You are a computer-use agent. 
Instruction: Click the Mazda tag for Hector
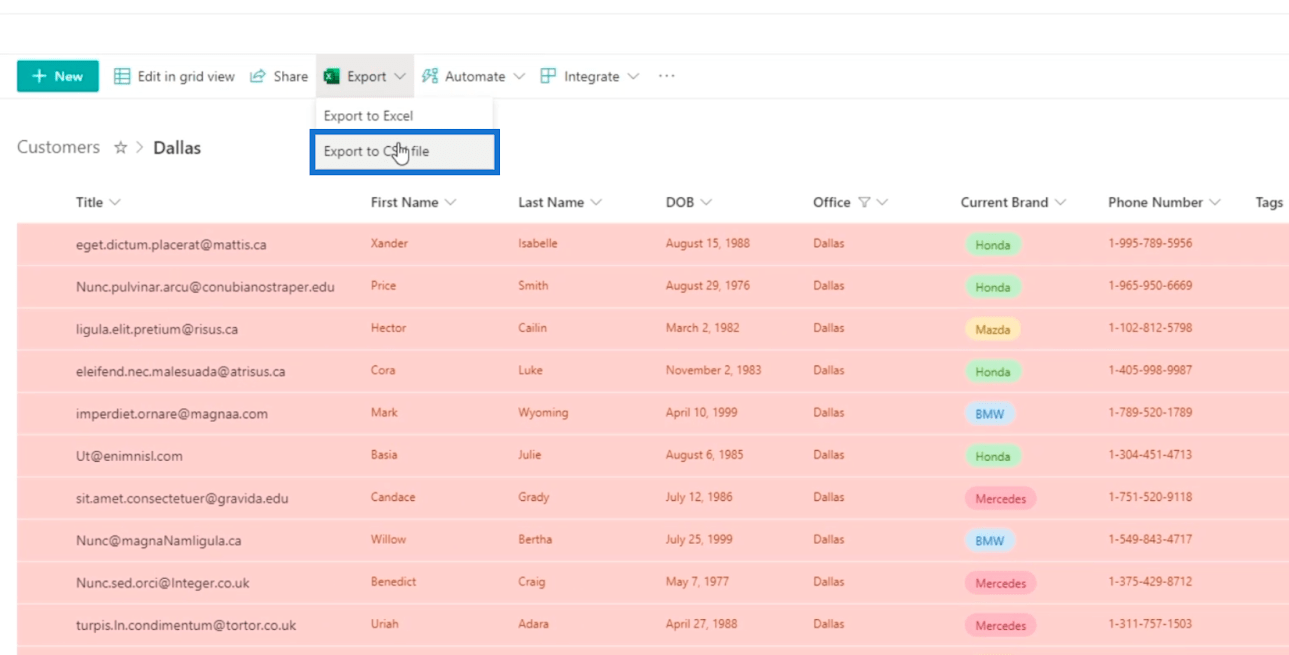click(993, 329)
